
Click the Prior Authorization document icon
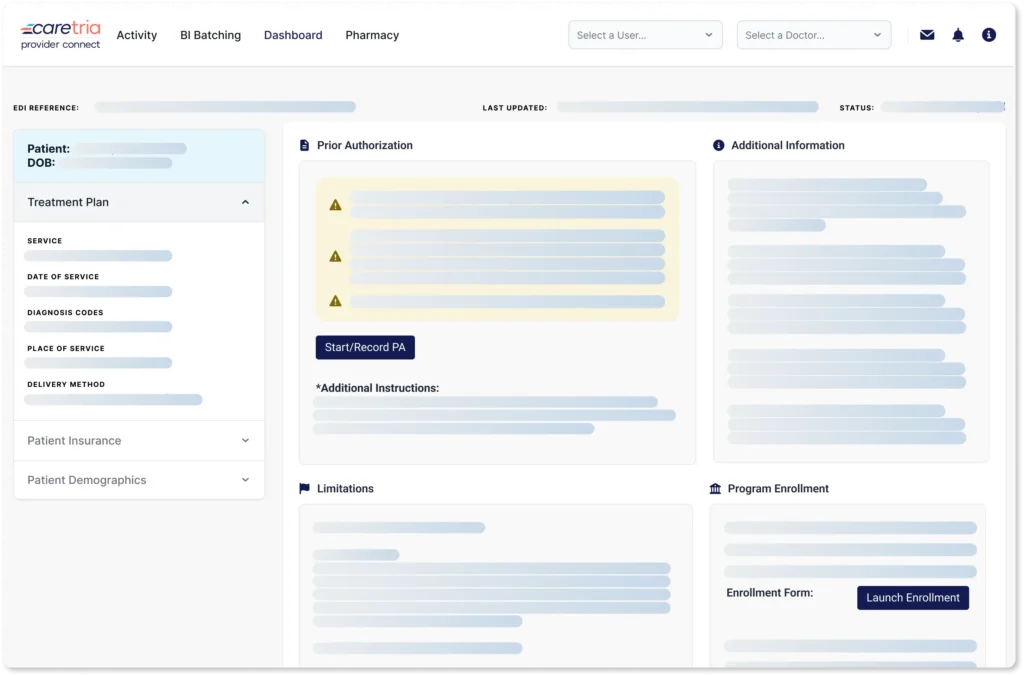point(305,146)
